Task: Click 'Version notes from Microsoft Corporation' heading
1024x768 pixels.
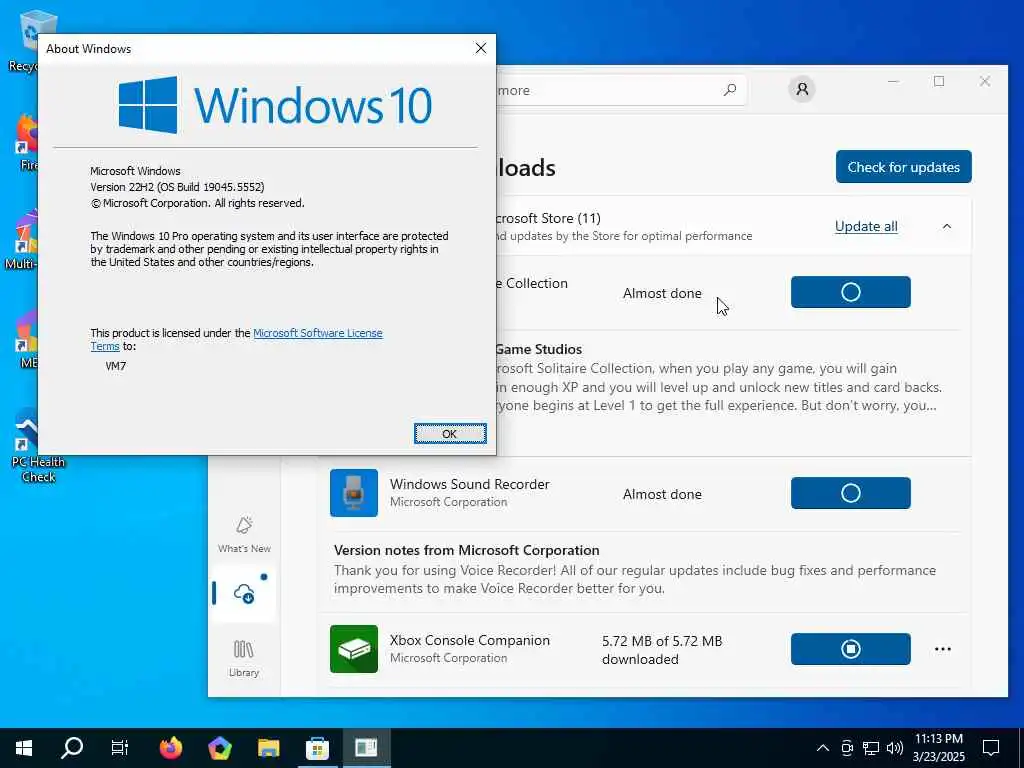Action: tap(466, 551)
